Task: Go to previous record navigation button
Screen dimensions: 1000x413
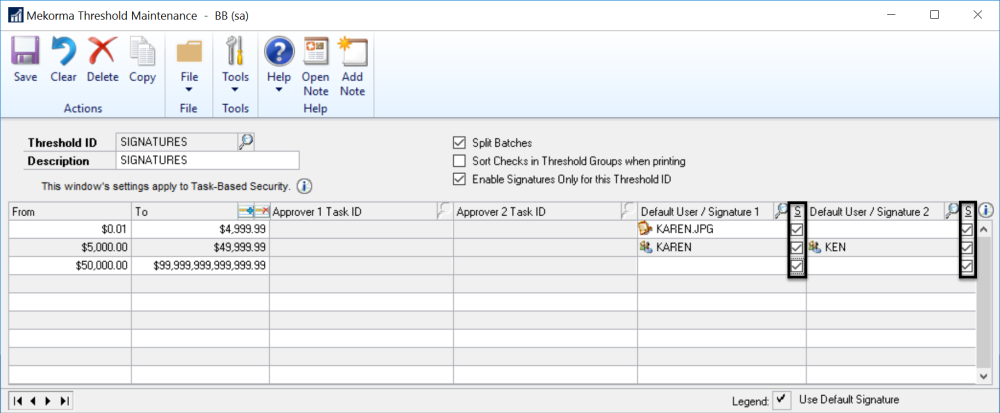Action: point(33,401)
